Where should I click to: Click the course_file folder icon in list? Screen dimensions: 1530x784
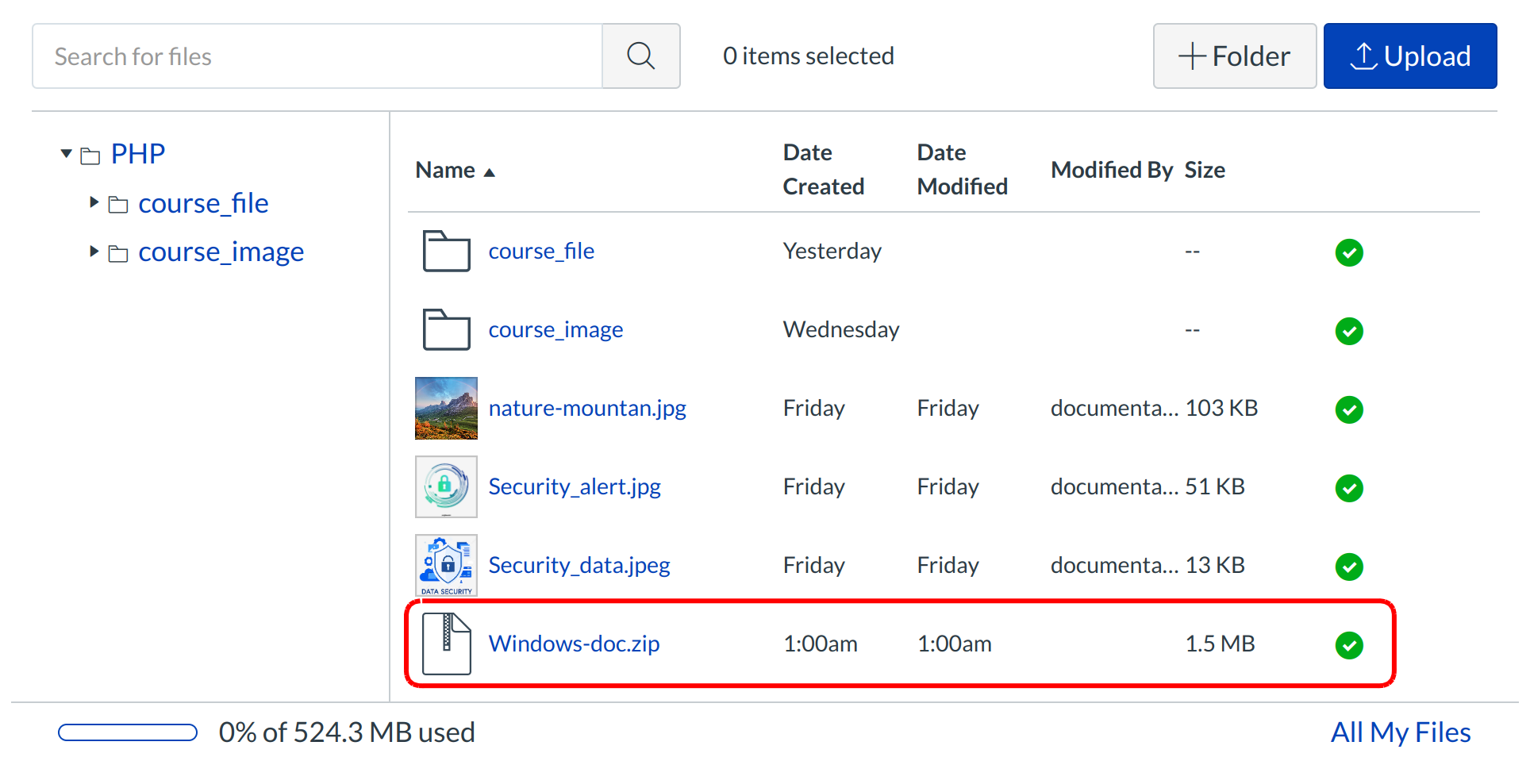coord(446,252)
